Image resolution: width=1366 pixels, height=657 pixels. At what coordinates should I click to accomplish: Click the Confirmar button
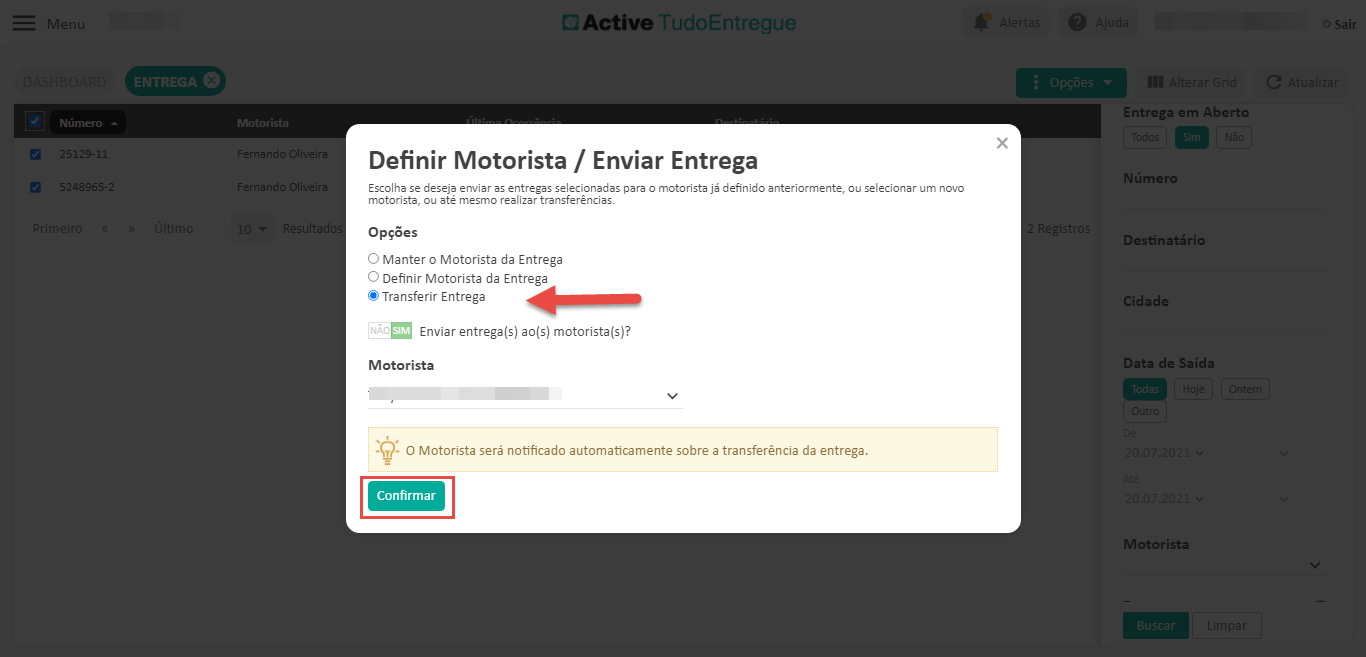coord(406,496)
